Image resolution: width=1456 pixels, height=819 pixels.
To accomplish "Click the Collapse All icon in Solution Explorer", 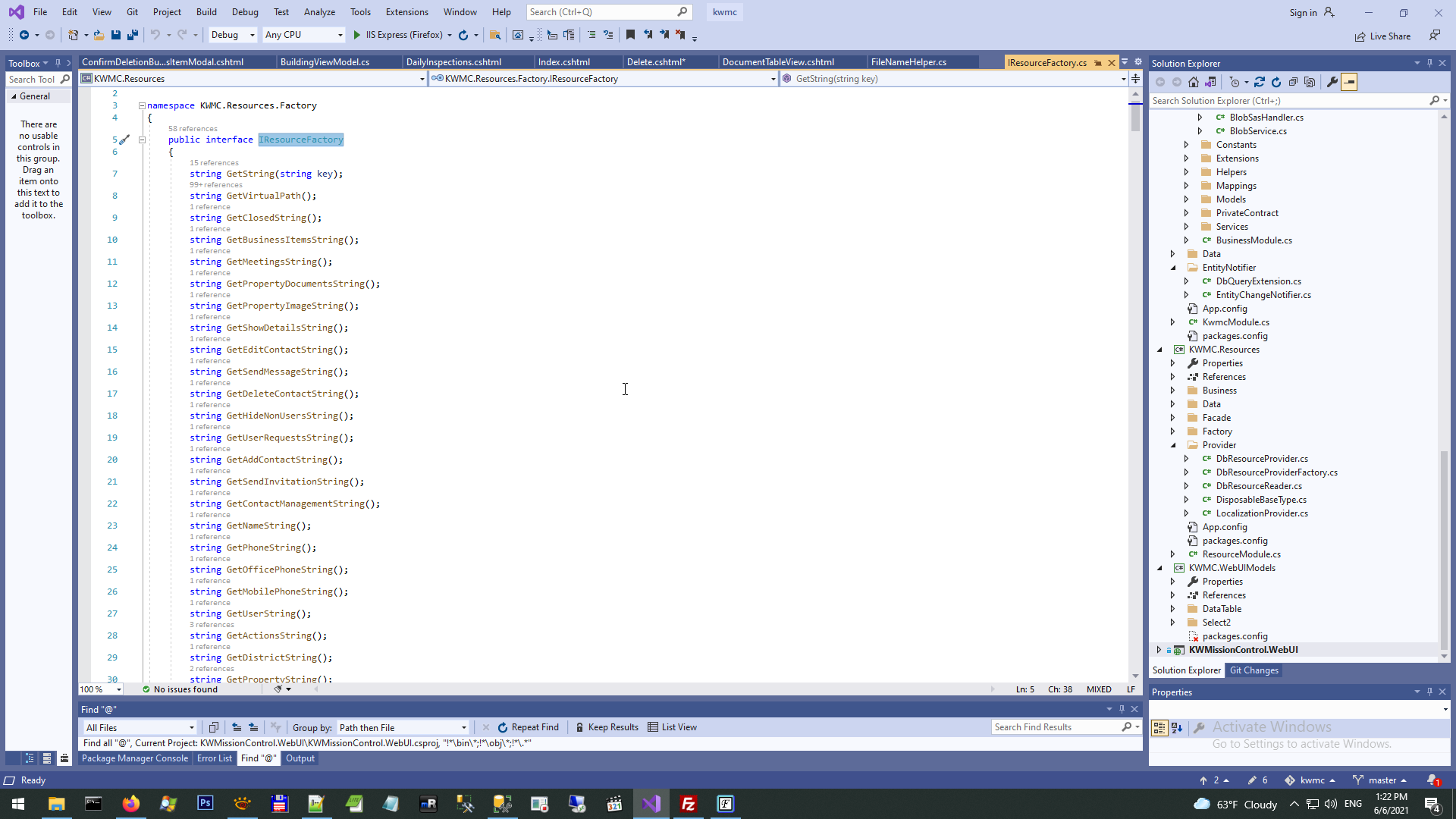I will click(x=1294, y=82).
